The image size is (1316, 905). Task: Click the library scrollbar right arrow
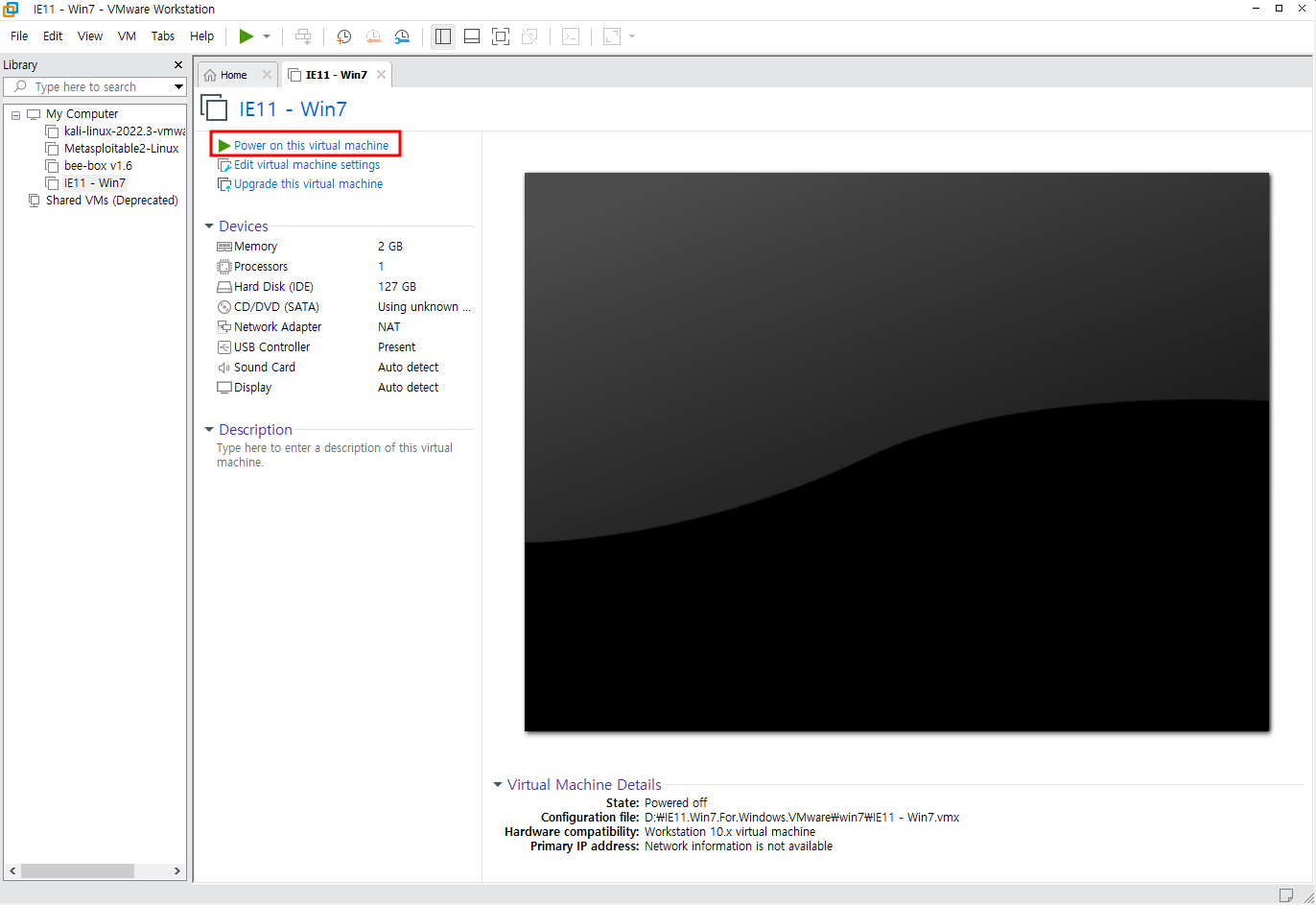pos(177,870)
